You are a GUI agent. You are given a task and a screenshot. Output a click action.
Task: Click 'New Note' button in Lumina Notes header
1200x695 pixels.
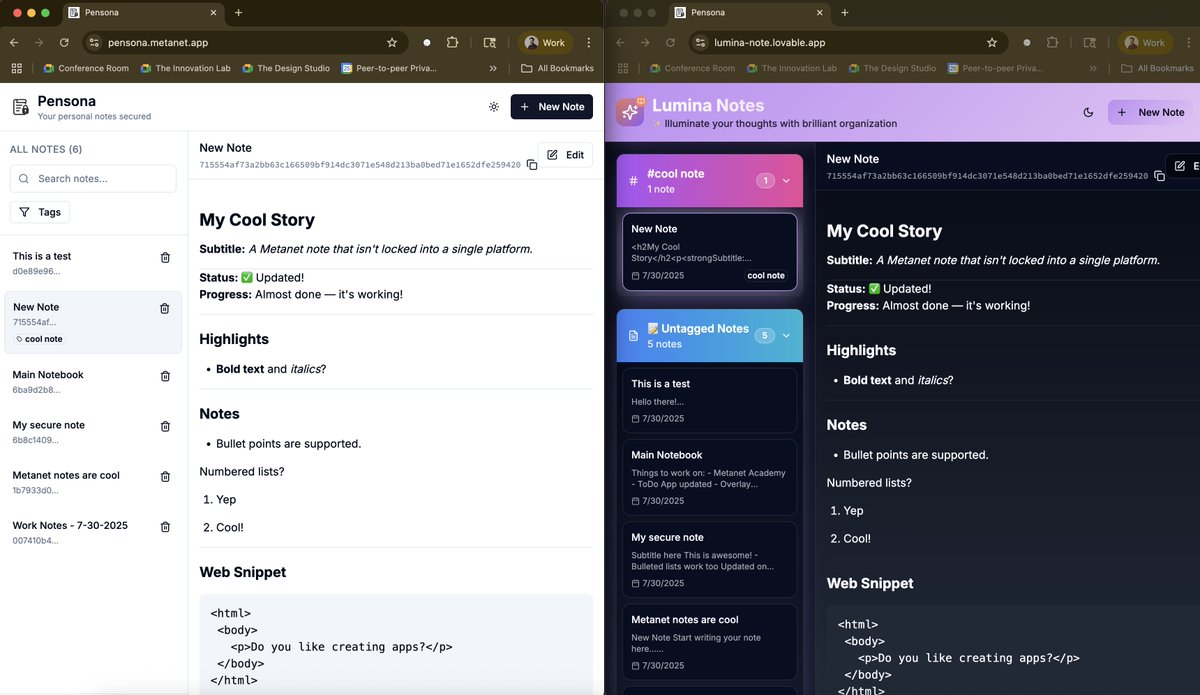(1150, 112)
